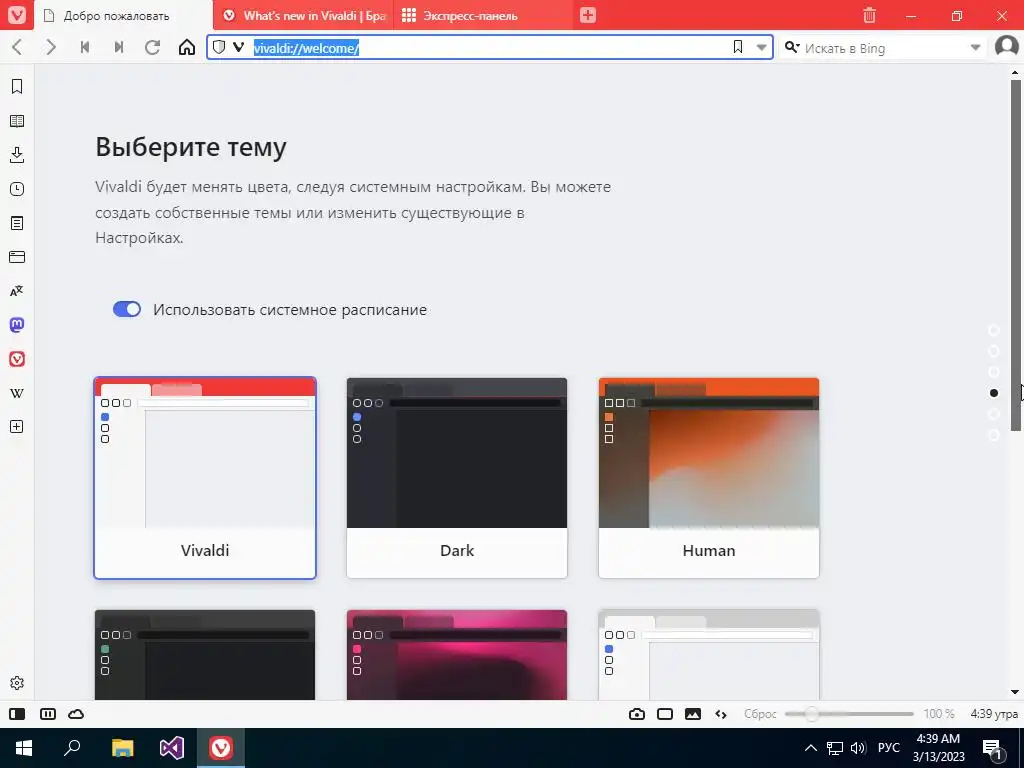Open the Windows notification center
The width and height of the screenshot is (1024, 768).
(993, 748)
